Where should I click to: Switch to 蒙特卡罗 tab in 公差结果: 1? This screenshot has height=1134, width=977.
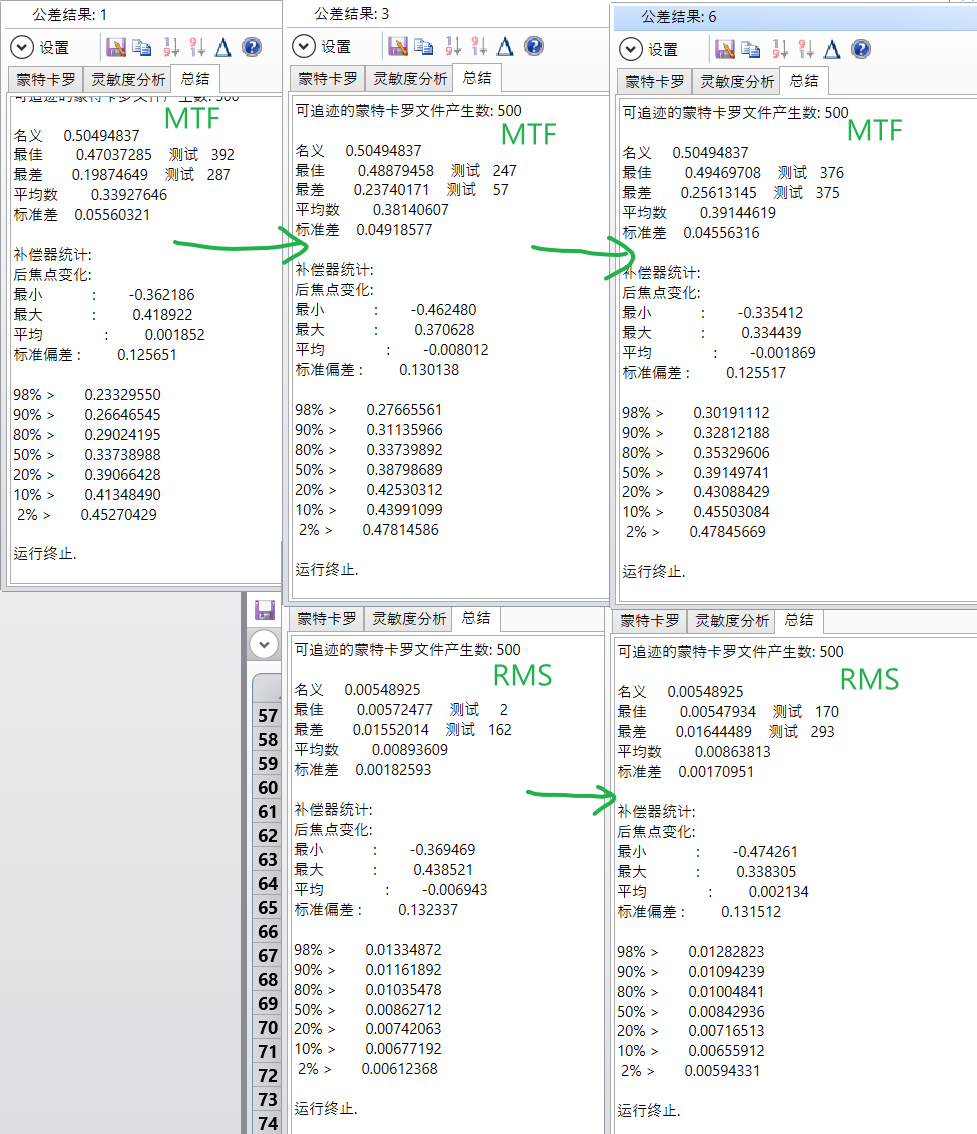pos(43,79)
